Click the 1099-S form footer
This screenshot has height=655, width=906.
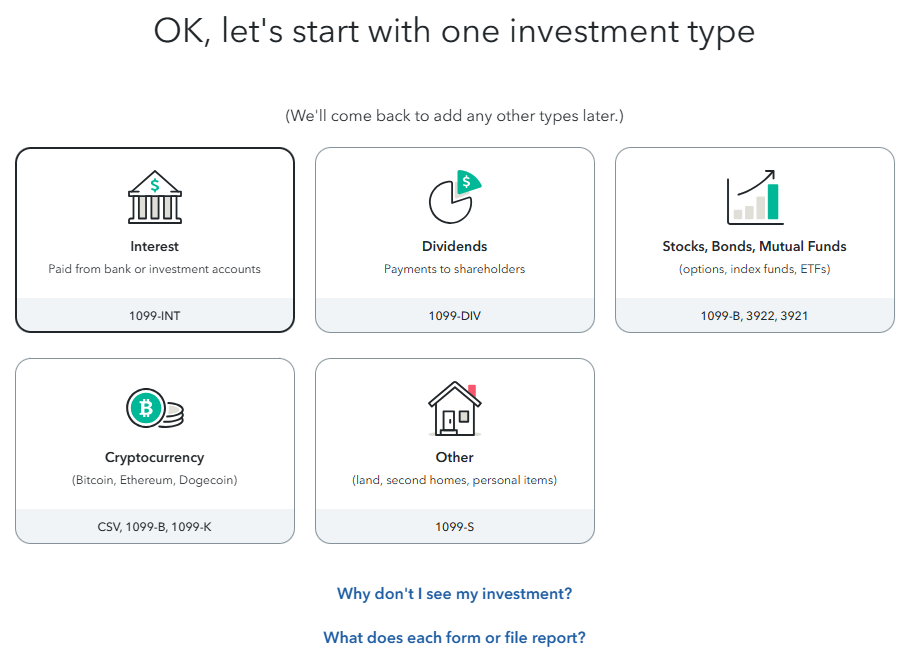[455, 527]
